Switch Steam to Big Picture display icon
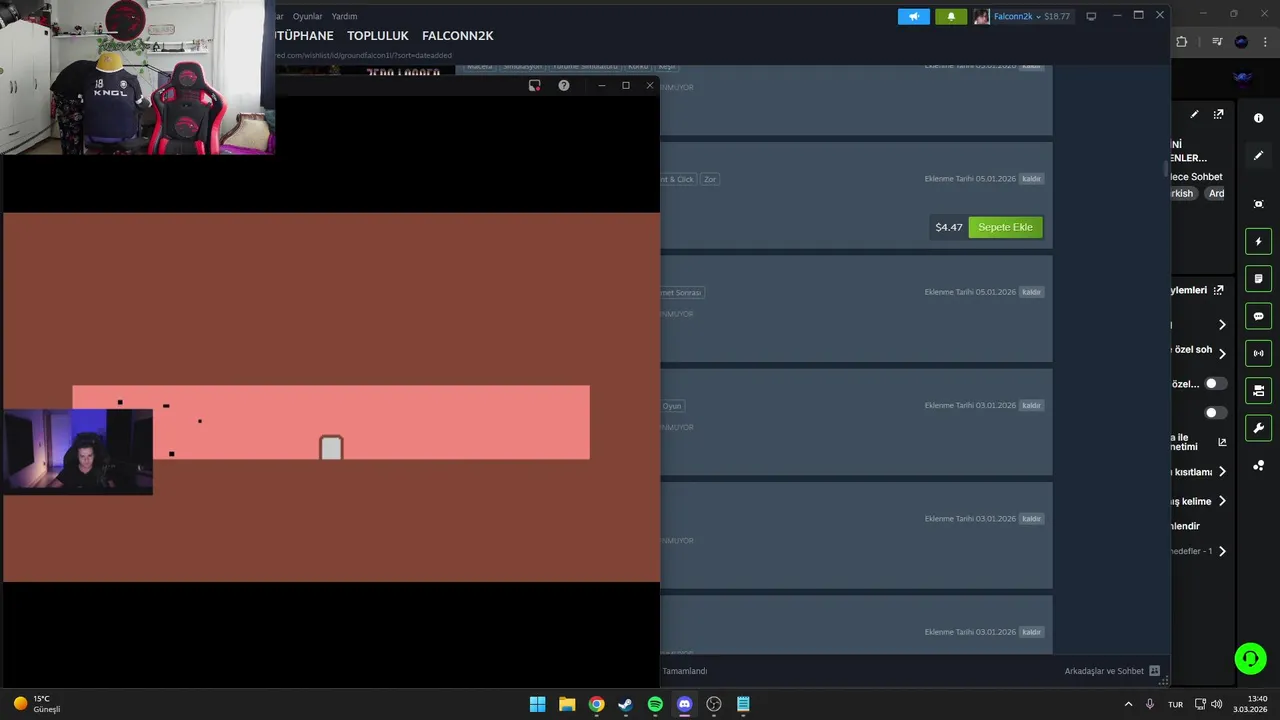 tap(1091, 16)
